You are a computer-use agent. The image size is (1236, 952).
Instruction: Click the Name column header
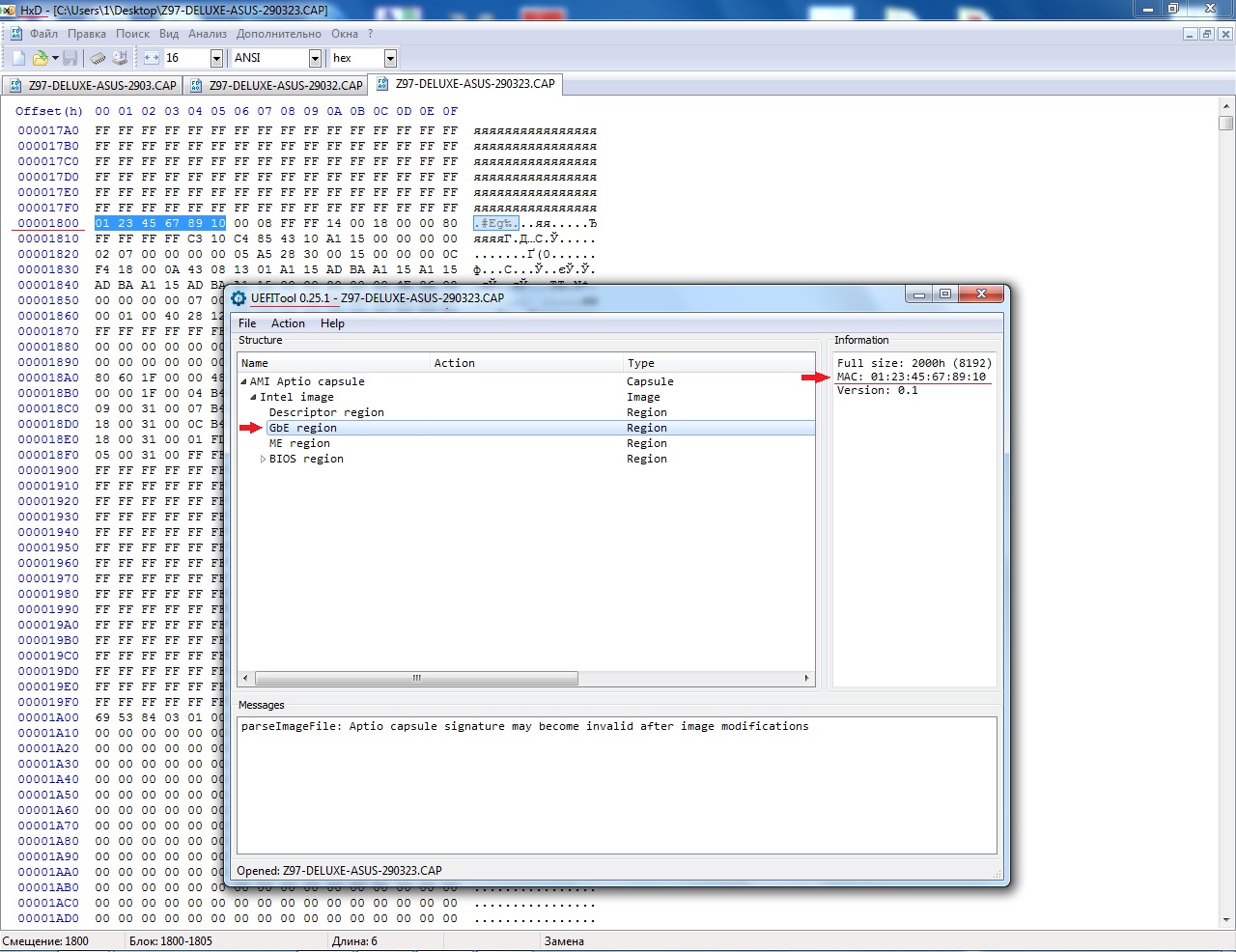[334, 363]
